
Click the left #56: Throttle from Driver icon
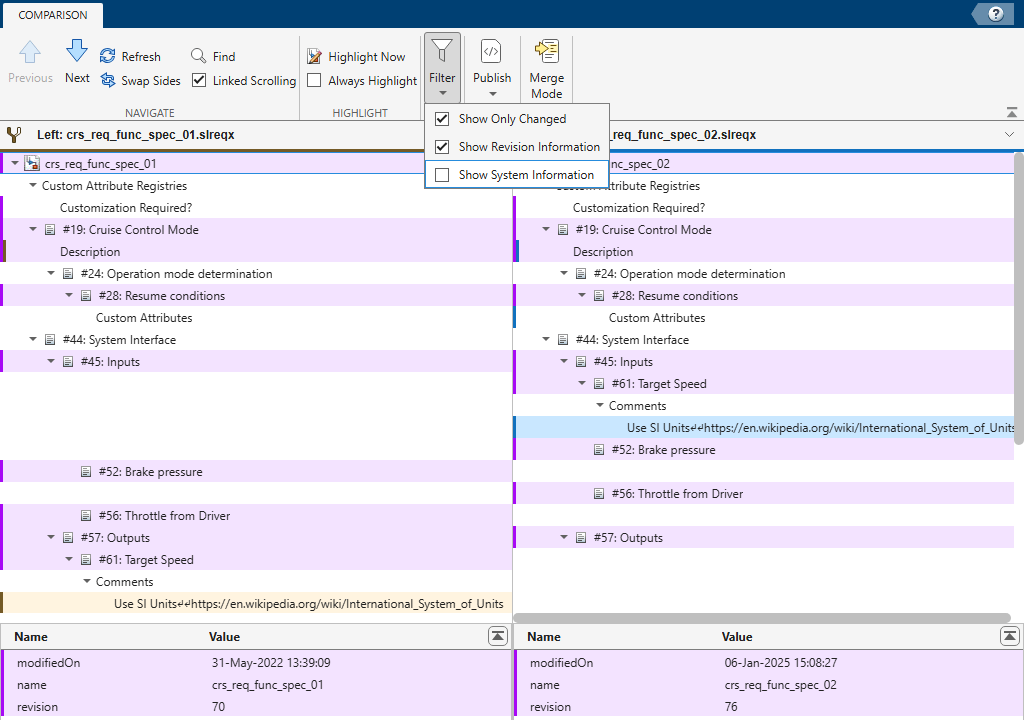pos(86,515)
